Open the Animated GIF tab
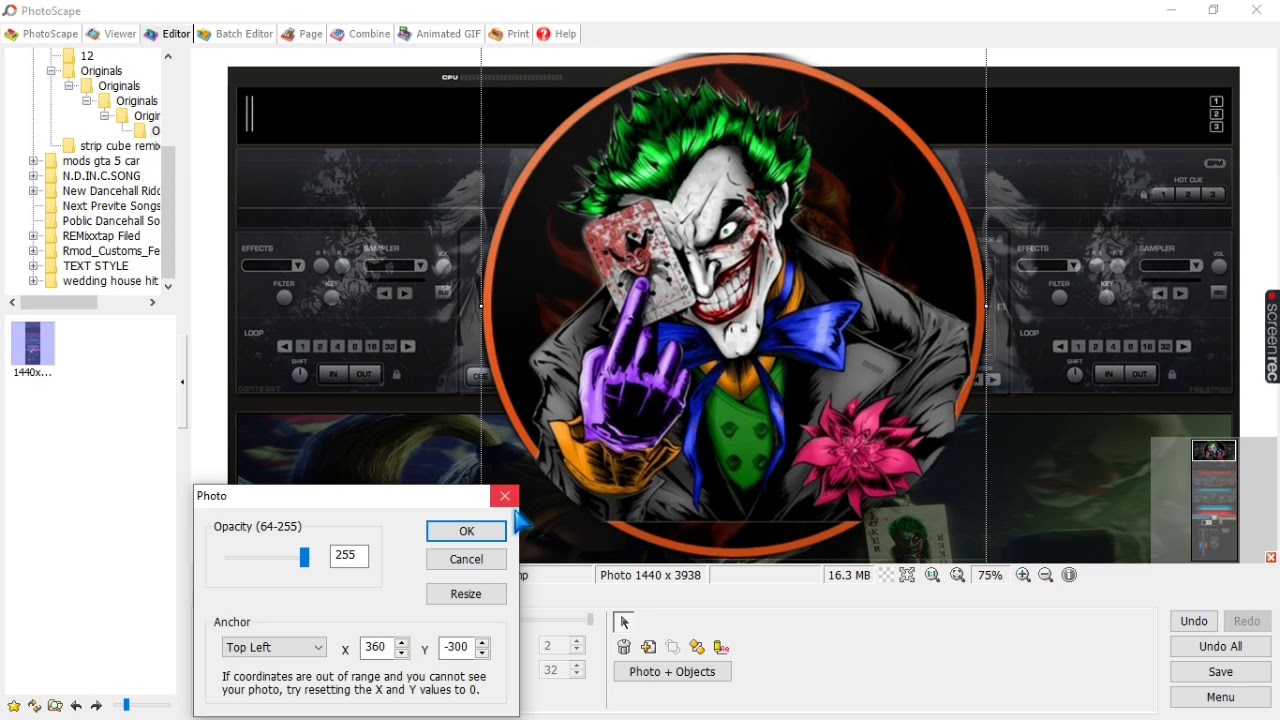Image resolution: width=1280 pixels, height=720 pixels. tap(439, 34)
